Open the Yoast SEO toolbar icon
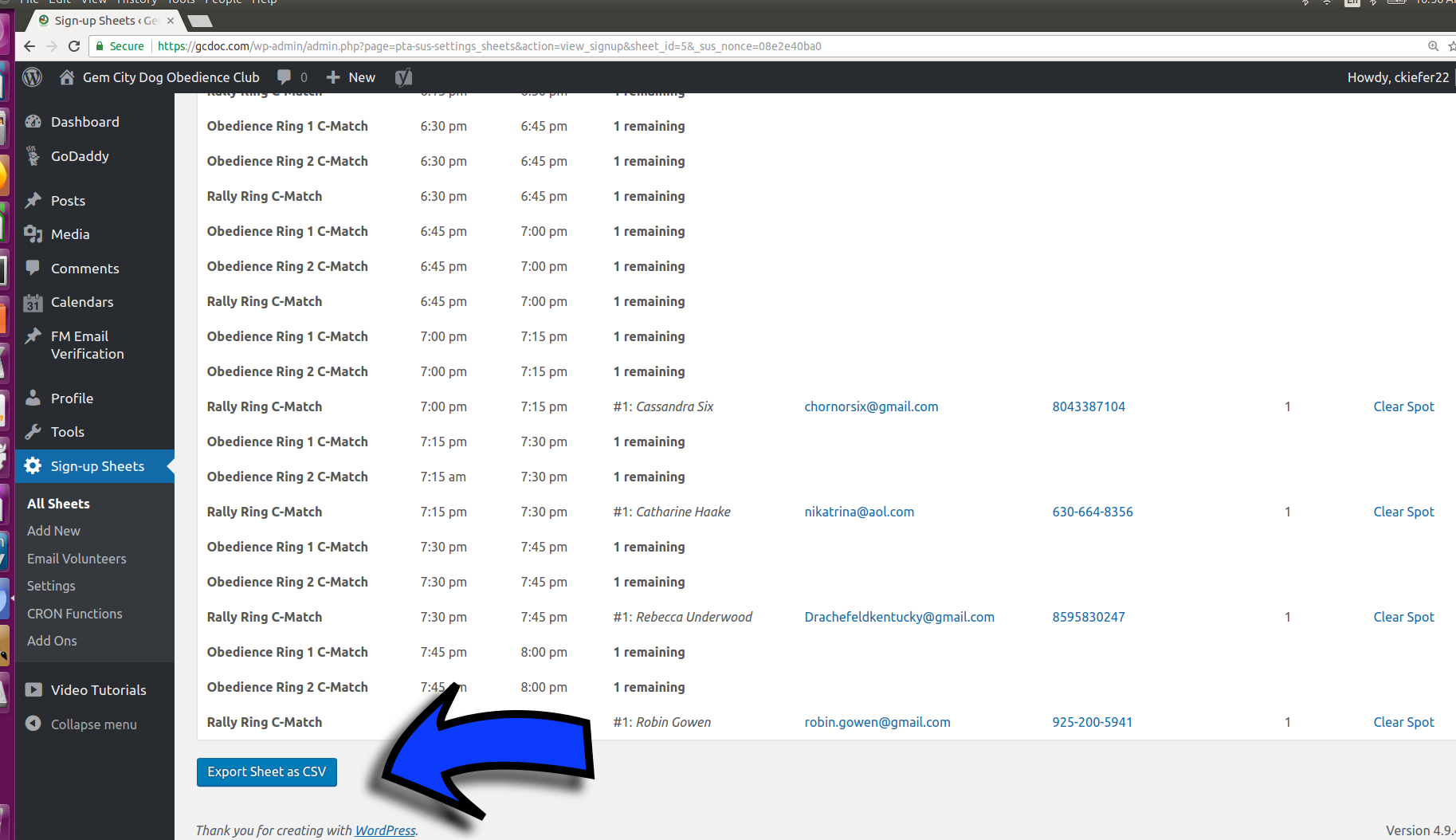Screen dimensions: 1456x840 [x=403, y=77]
